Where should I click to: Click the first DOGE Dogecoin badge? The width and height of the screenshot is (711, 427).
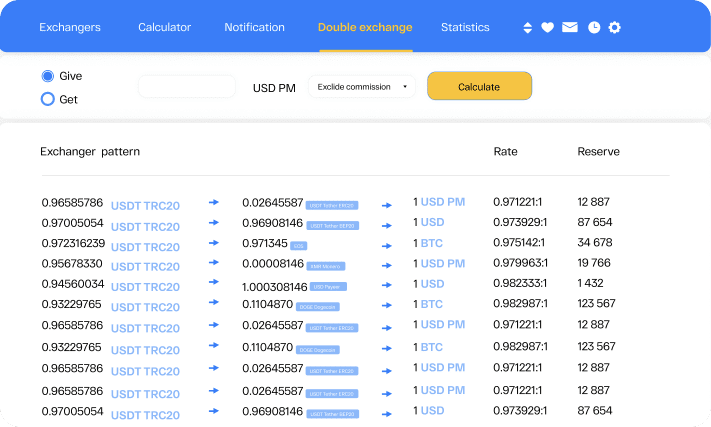(x=318, y=306)
